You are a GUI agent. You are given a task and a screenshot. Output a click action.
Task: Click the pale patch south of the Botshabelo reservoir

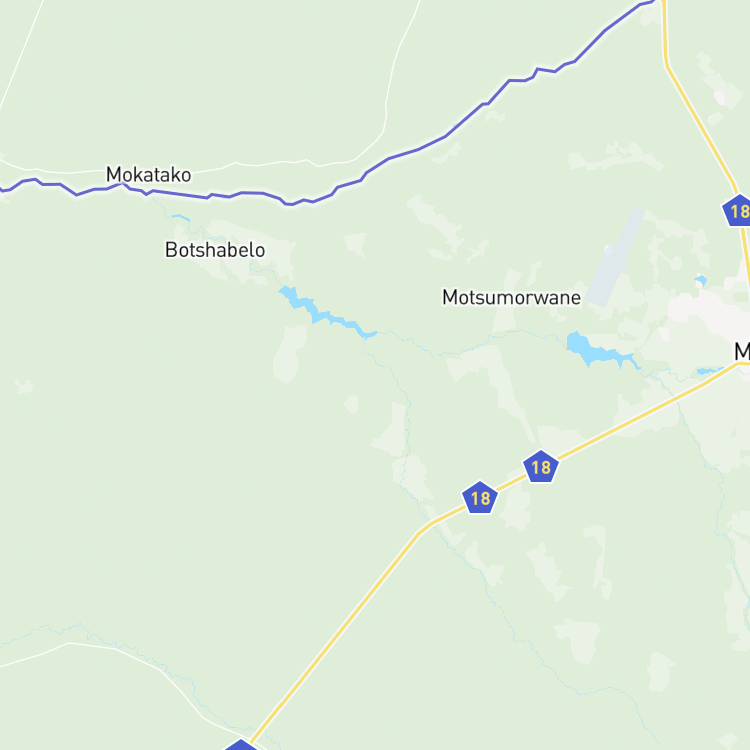[290, 354]
